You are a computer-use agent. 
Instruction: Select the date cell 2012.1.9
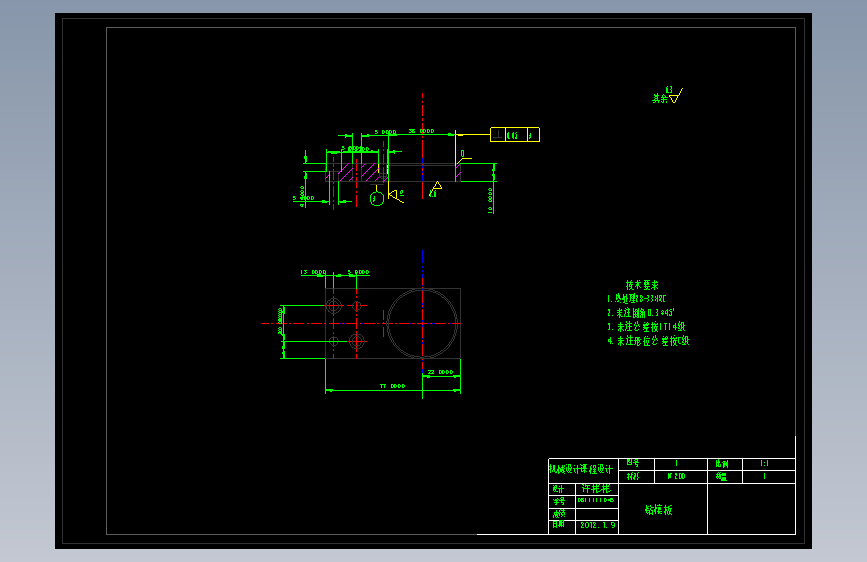point(597,525)
